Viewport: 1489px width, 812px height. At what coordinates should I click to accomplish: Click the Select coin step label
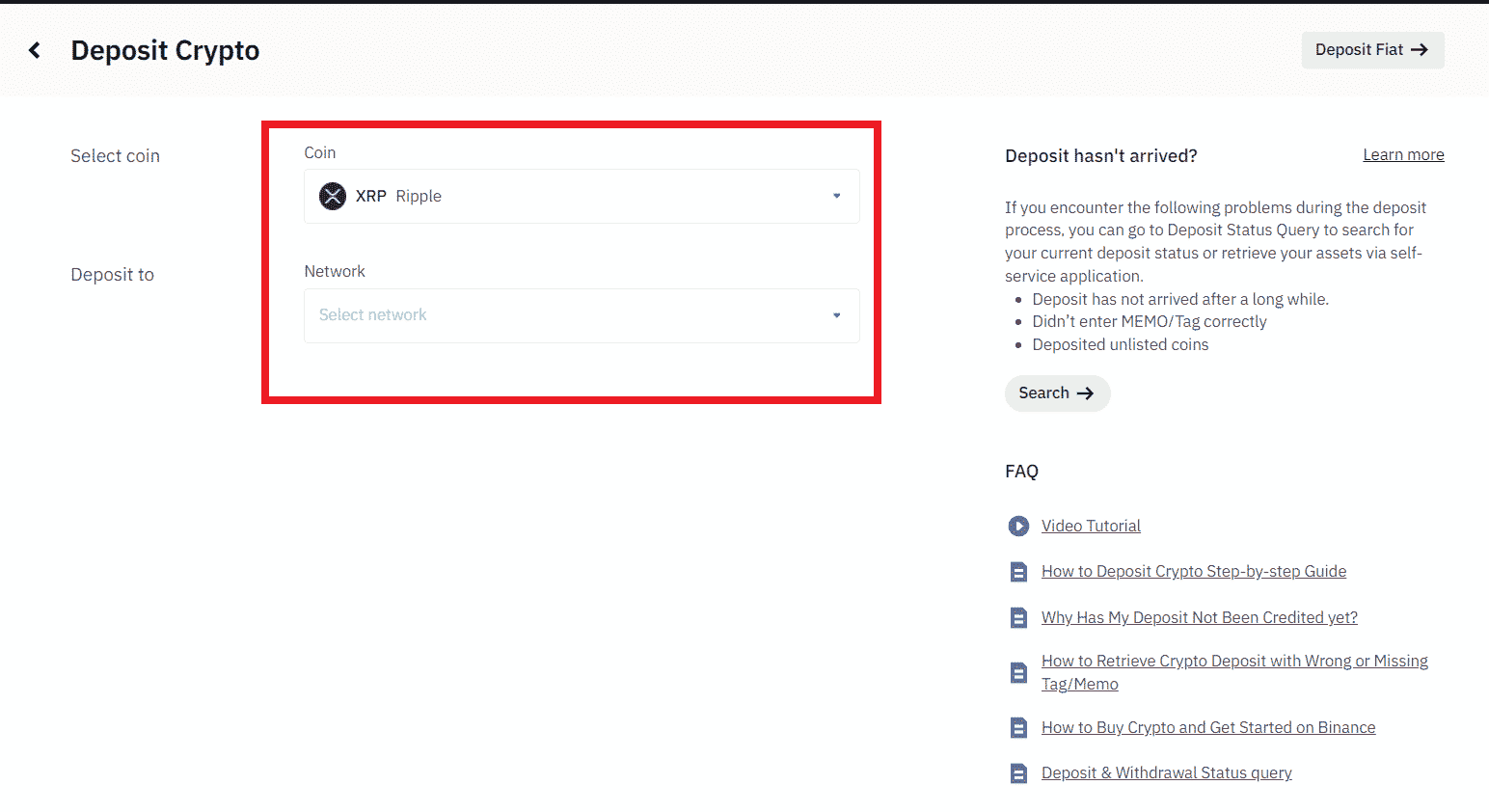coord(115,156)
